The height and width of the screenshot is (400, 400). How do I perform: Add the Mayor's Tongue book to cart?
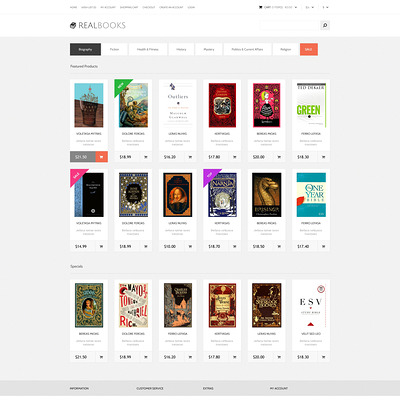pos(146,357)
